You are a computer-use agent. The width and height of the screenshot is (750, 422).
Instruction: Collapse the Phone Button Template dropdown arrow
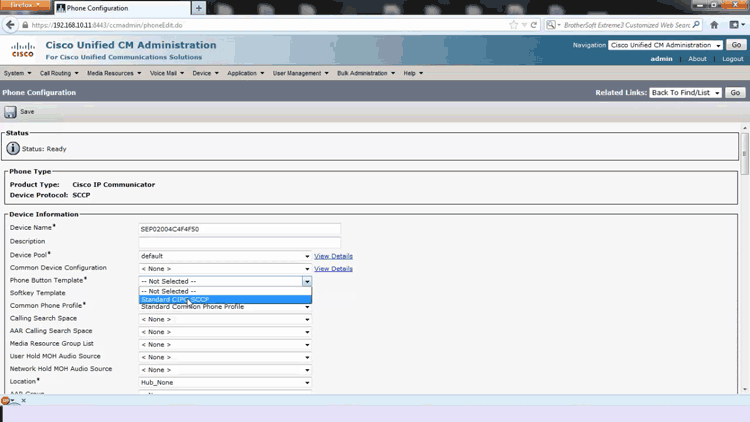click(x=307, y=281)
